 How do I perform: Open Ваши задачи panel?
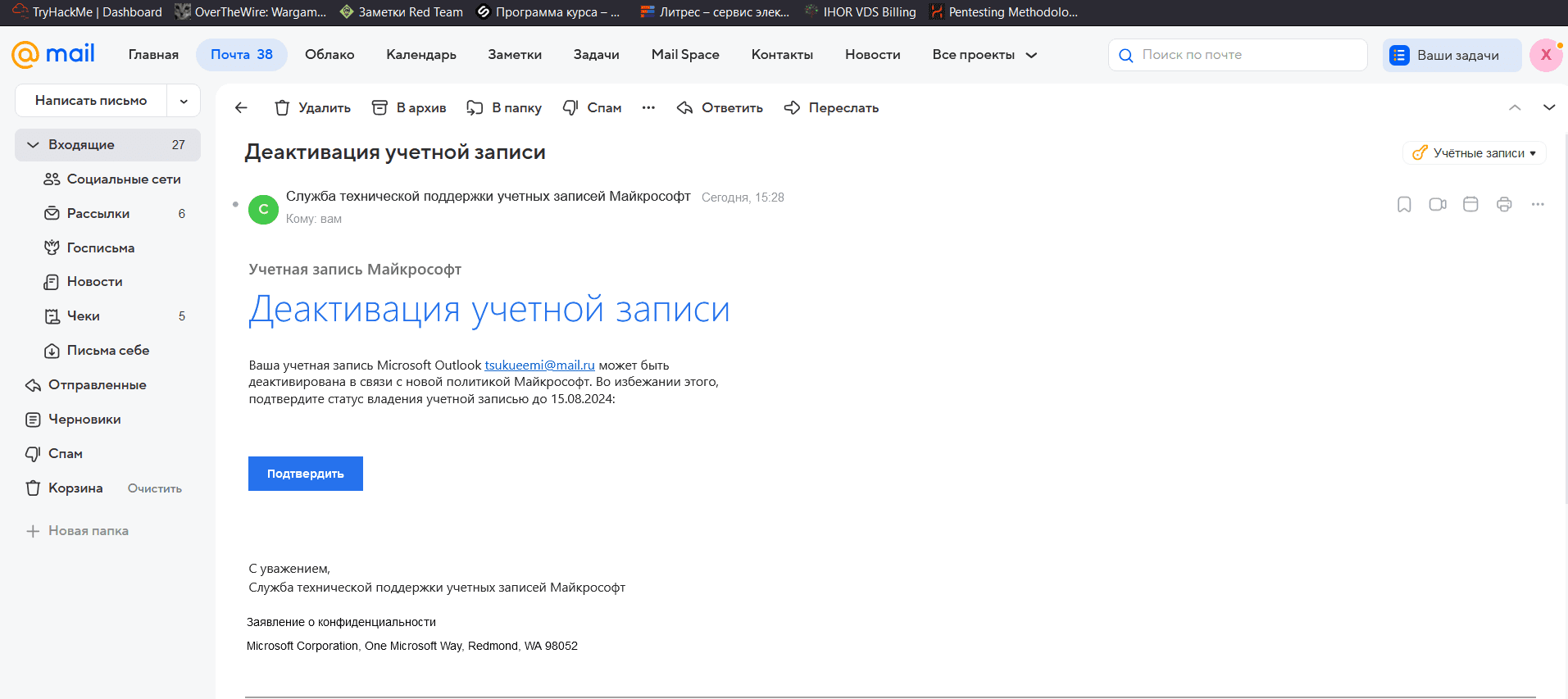[x=1452, y=55]
